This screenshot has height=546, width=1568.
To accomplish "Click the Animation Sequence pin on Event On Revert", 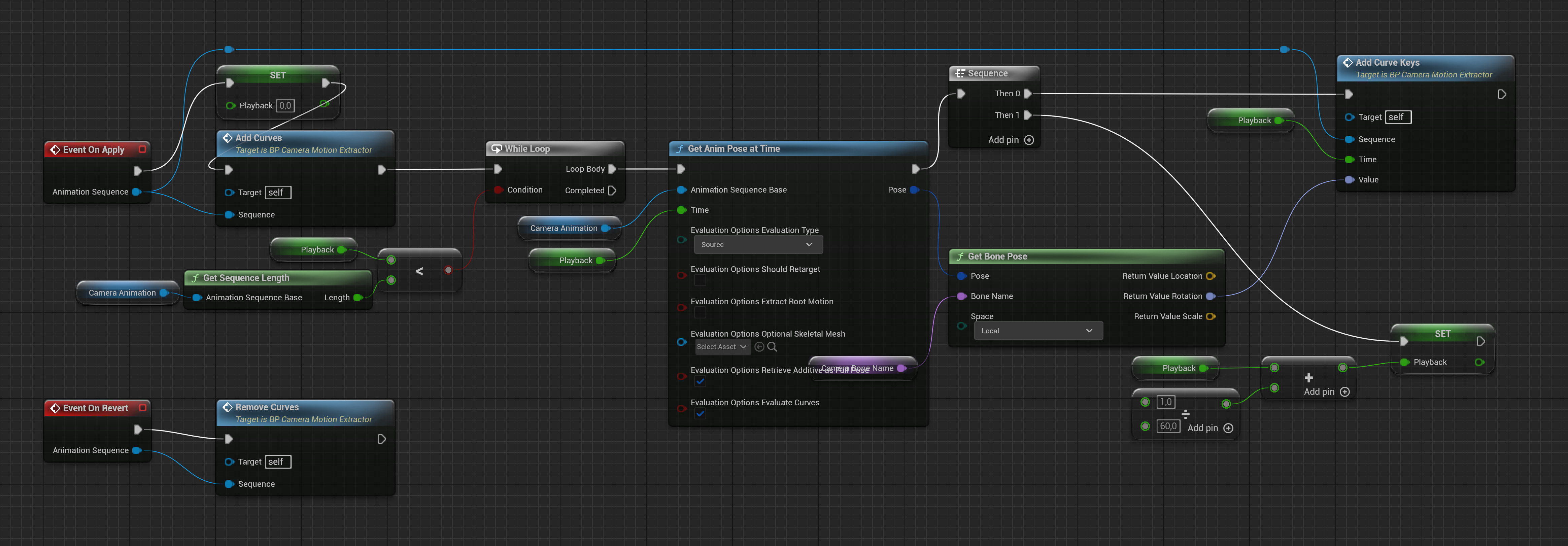I will click(x=136, y=450).
